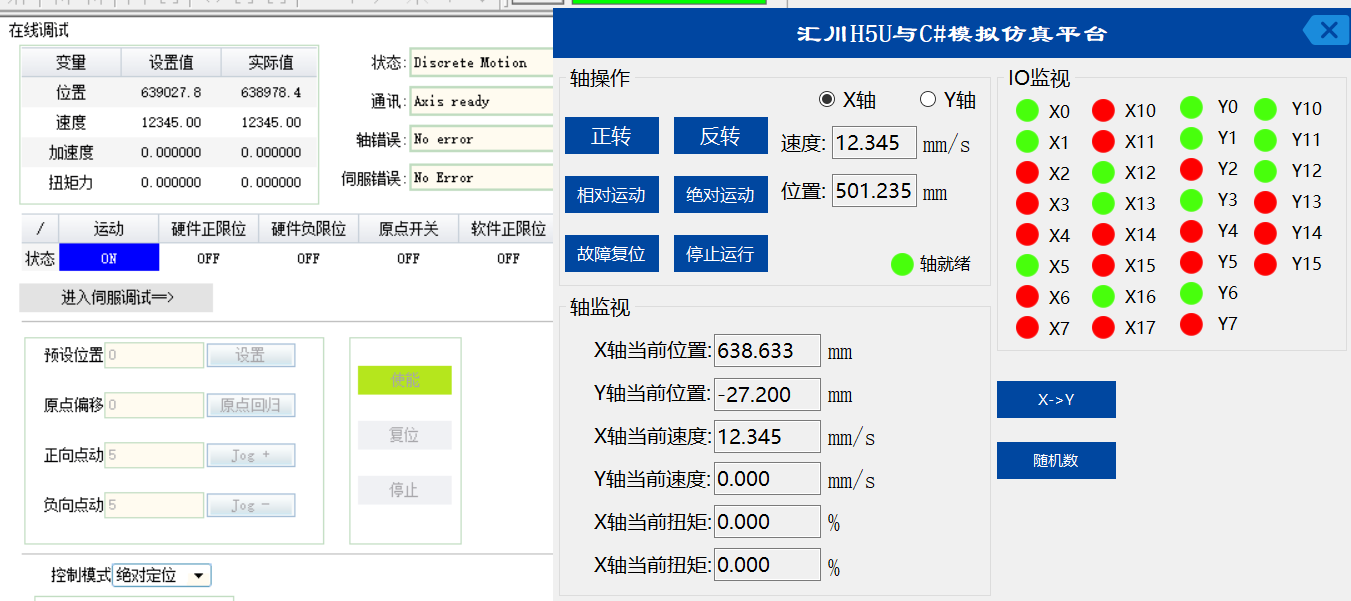Click the 位置 设置值 cell 639027.8

point(171,93)
